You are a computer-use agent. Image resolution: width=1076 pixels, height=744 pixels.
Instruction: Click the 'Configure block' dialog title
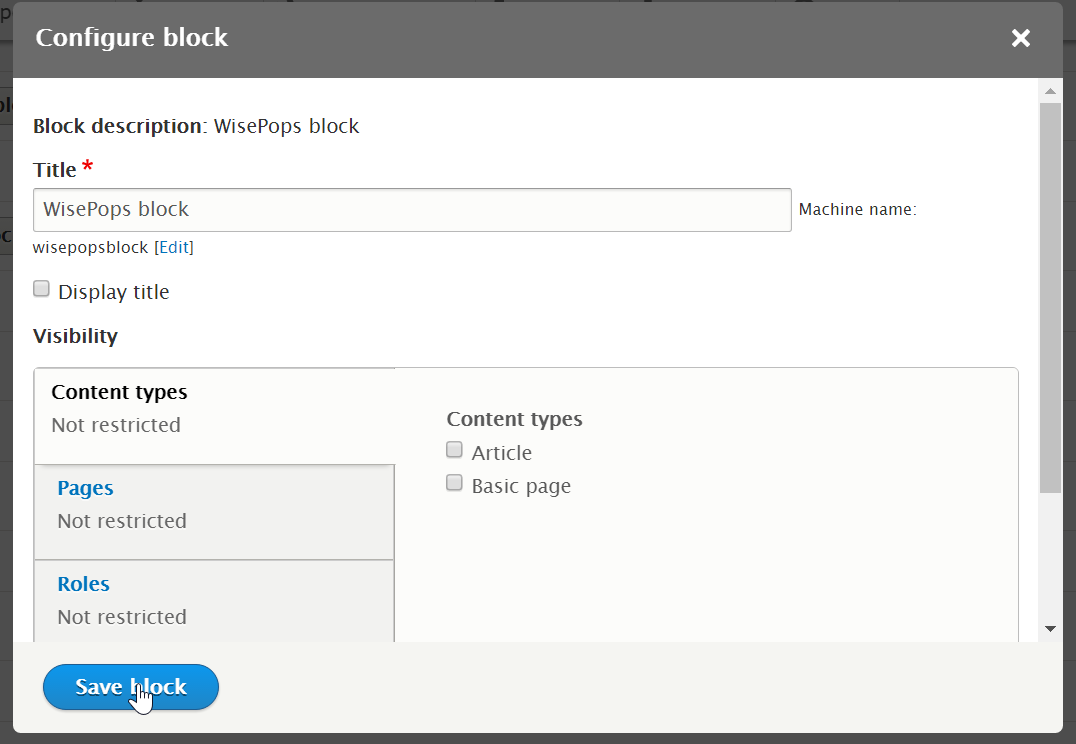coord(132,38)
